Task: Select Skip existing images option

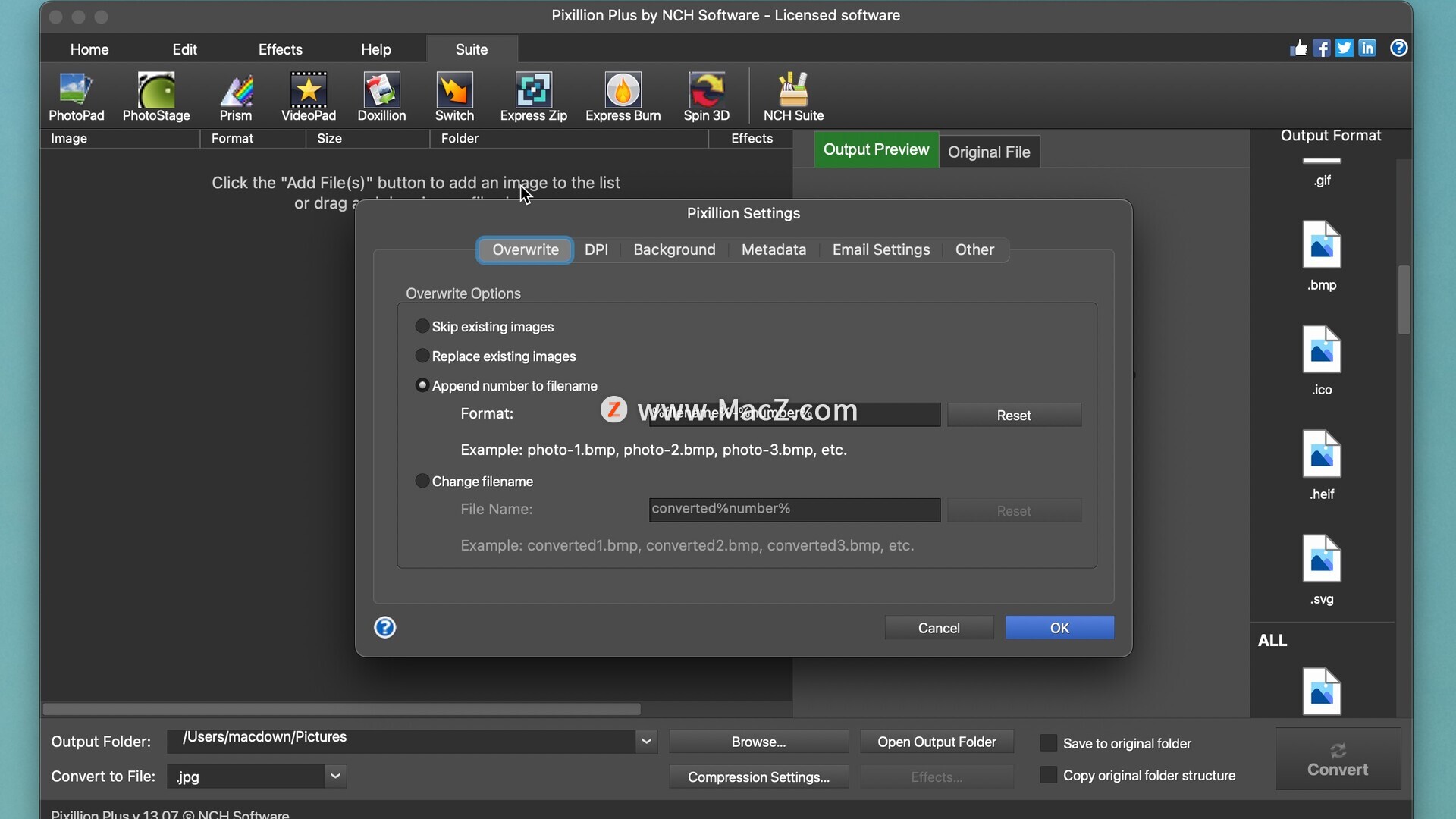Action: 422,326
